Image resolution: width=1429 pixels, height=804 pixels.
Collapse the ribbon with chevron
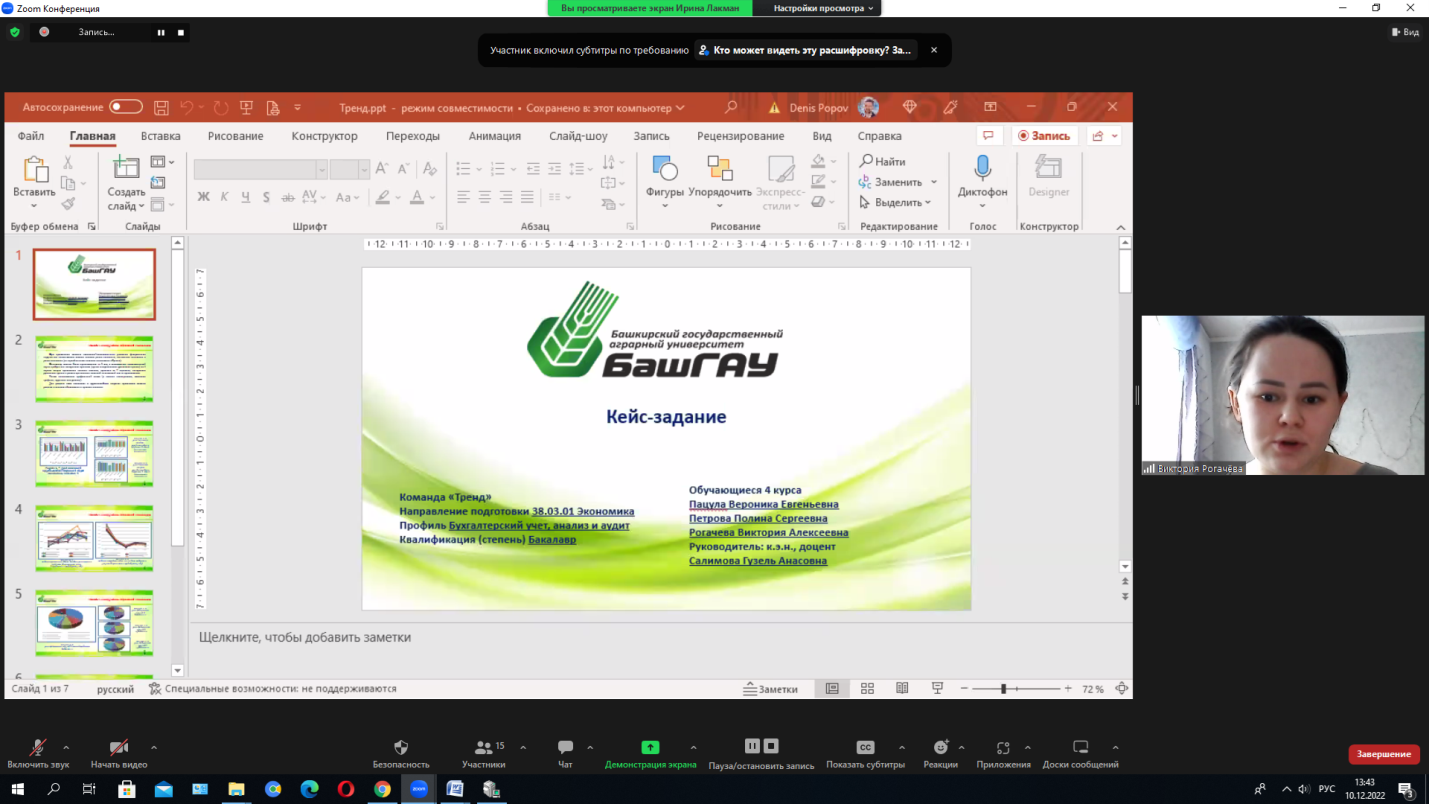point(1121,227)
